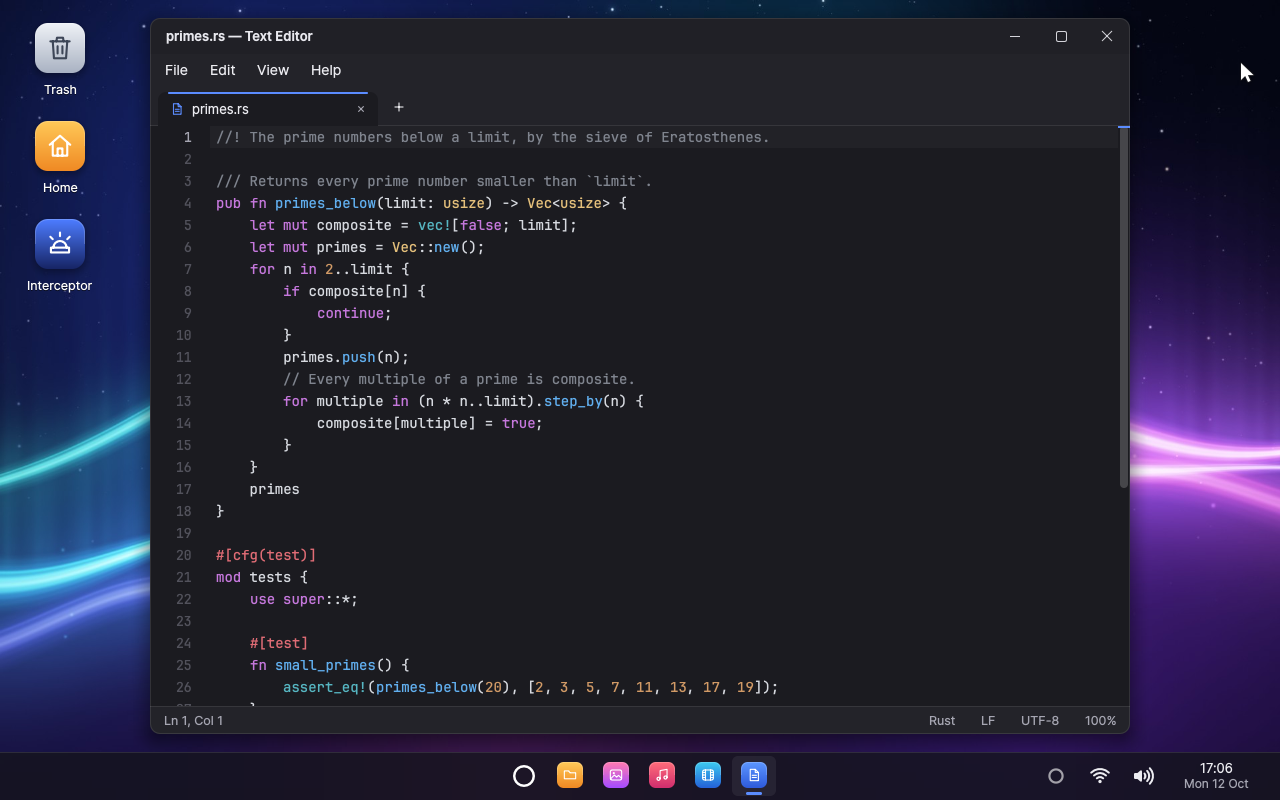Click the circular launcher button in the taskbar
Screen dimensions: 1280x800
click(524, 776)
